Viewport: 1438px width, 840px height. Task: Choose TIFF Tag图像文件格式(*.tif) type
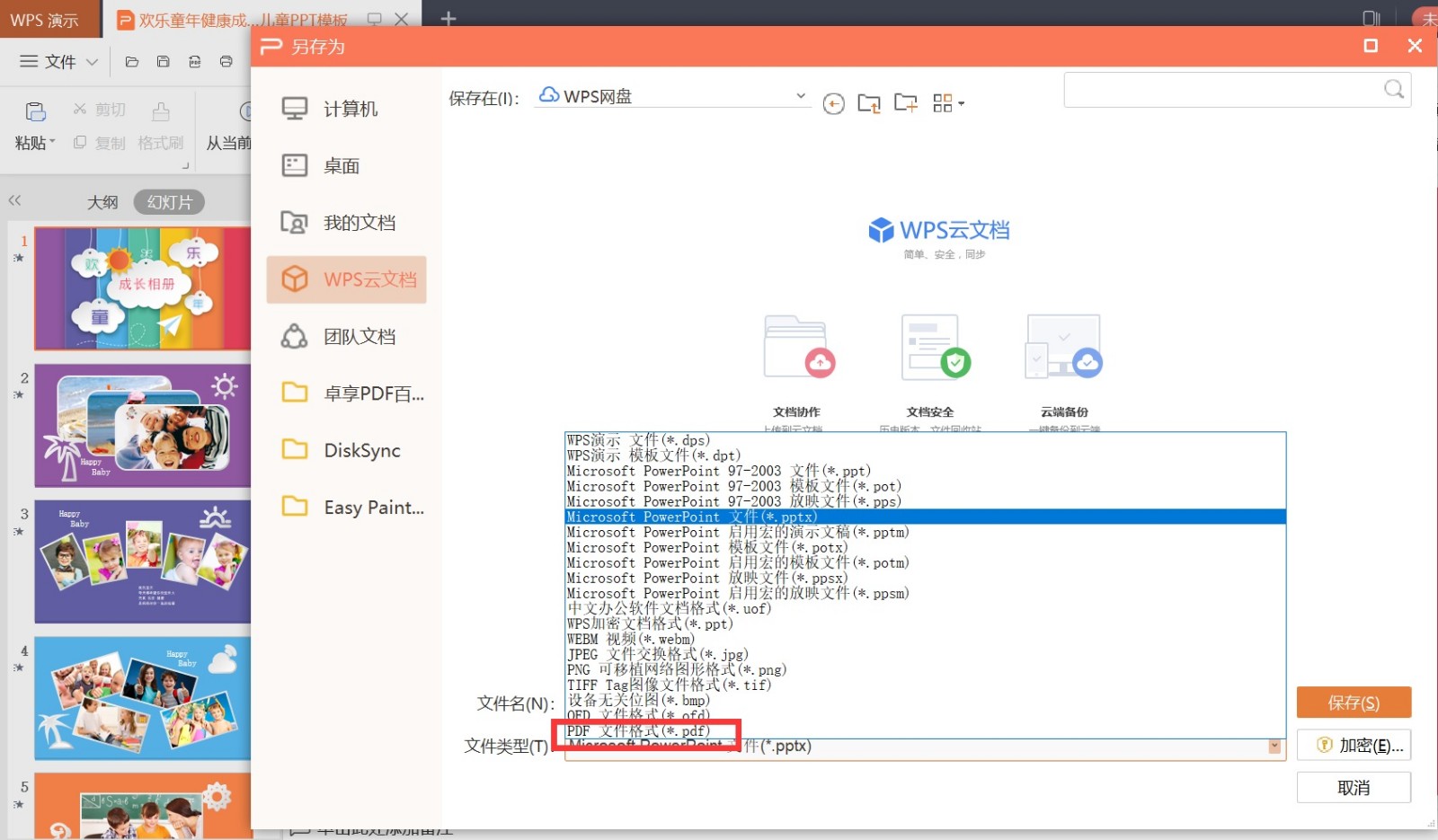[925, 685]
